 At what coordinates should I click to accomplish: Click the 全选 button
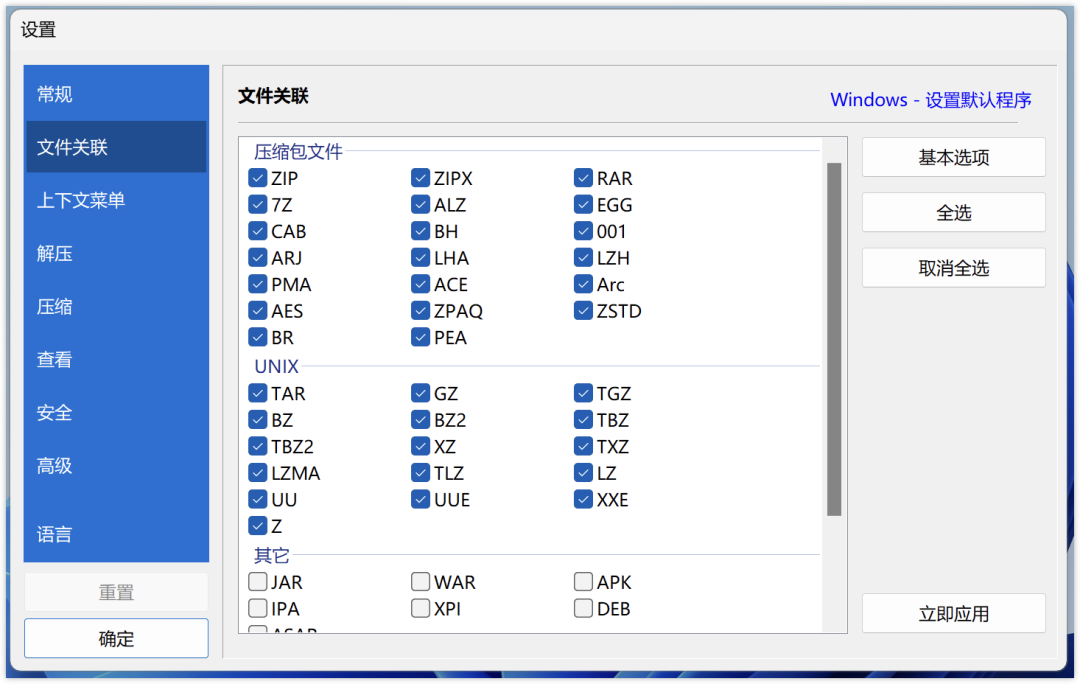[953, 213]
